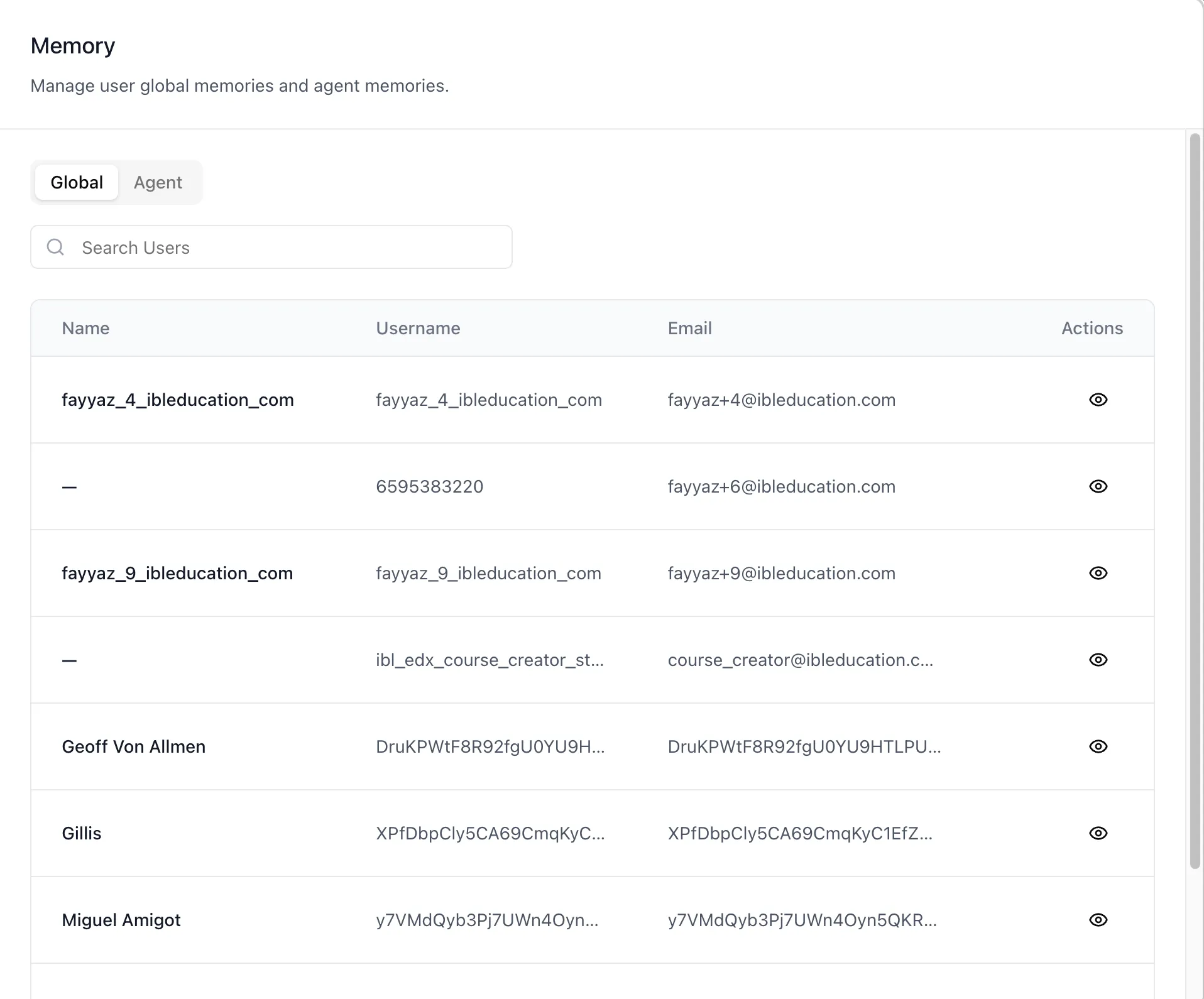This screenshot has width=1204, height=999.
Task: Switch to the Agent tab
Action: pyautogui.click(x=158, y=182)
